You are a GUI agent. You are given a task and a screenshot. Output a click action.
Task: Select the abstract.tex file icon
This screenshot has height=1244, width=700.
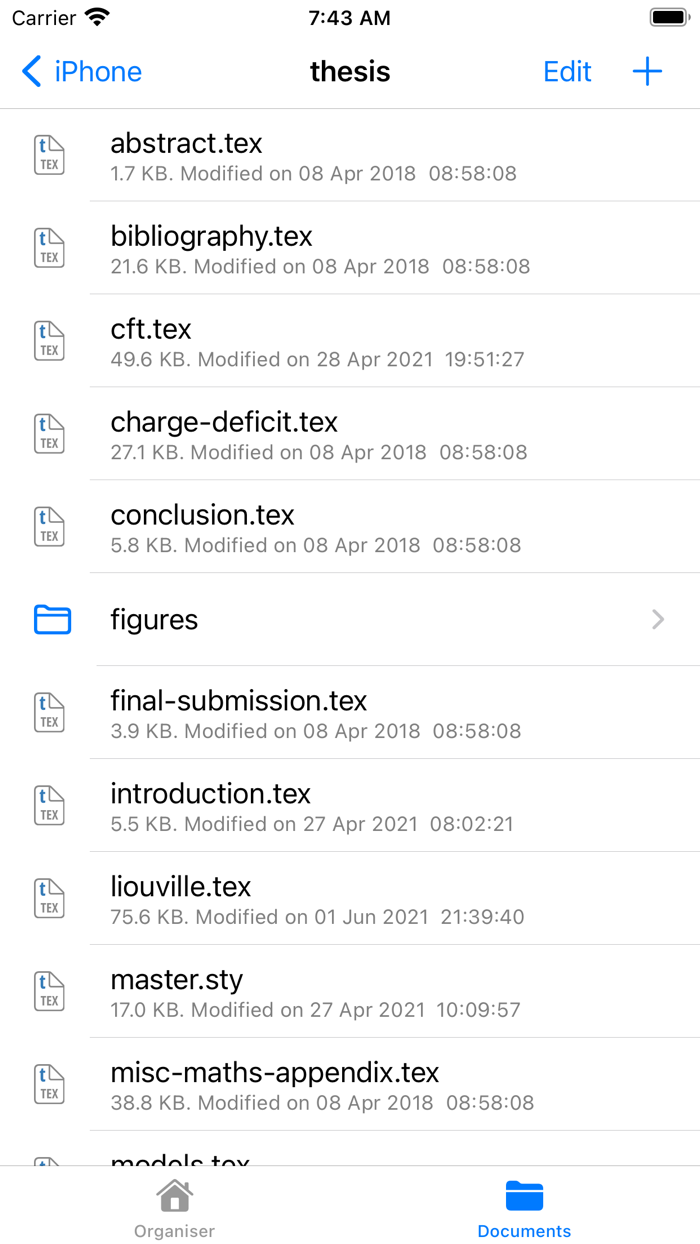coord(48,155)
